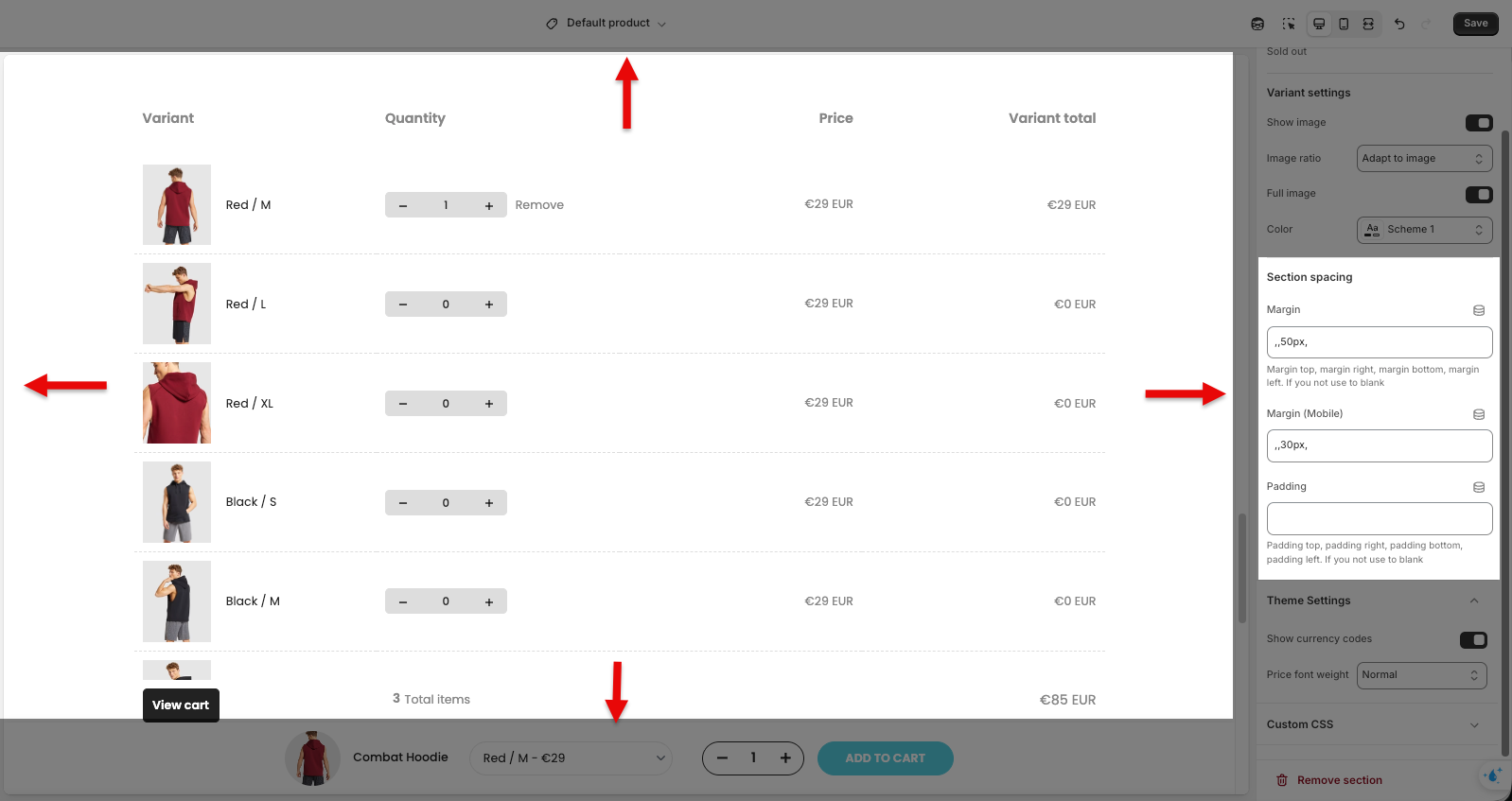Connect dynamic source for Padding field
This screenshot has width=1512, height=801.
1479,487
